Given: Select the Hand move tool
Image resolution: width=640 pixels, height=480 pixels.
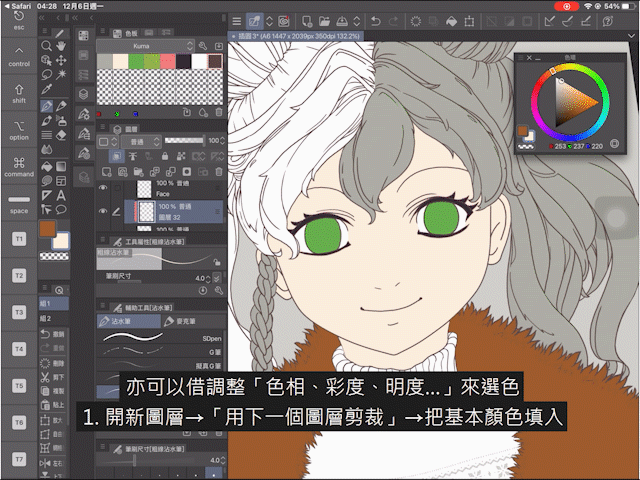Looking at the screenshot, I should point(61,46).
